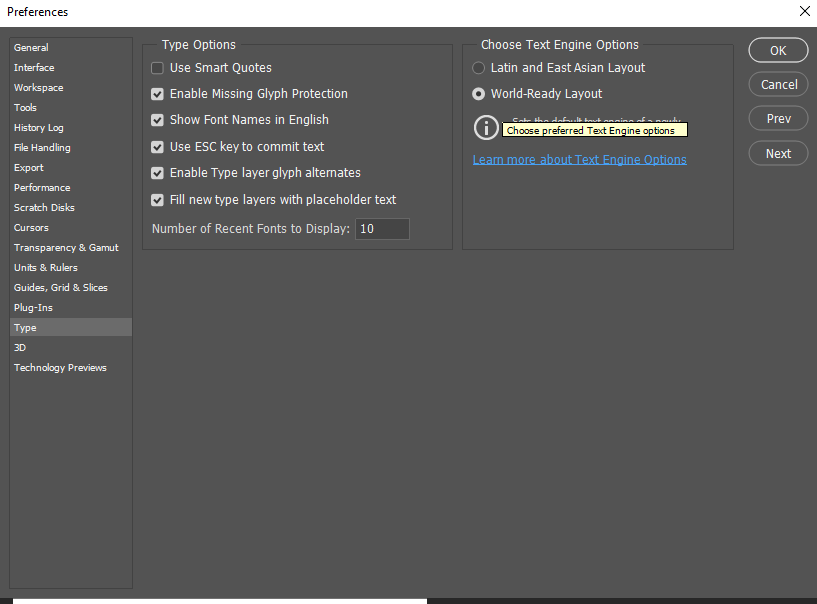Click the Number of Recent Fonts field
This screenshot has width=817, height=604.
tap(382, 229)
